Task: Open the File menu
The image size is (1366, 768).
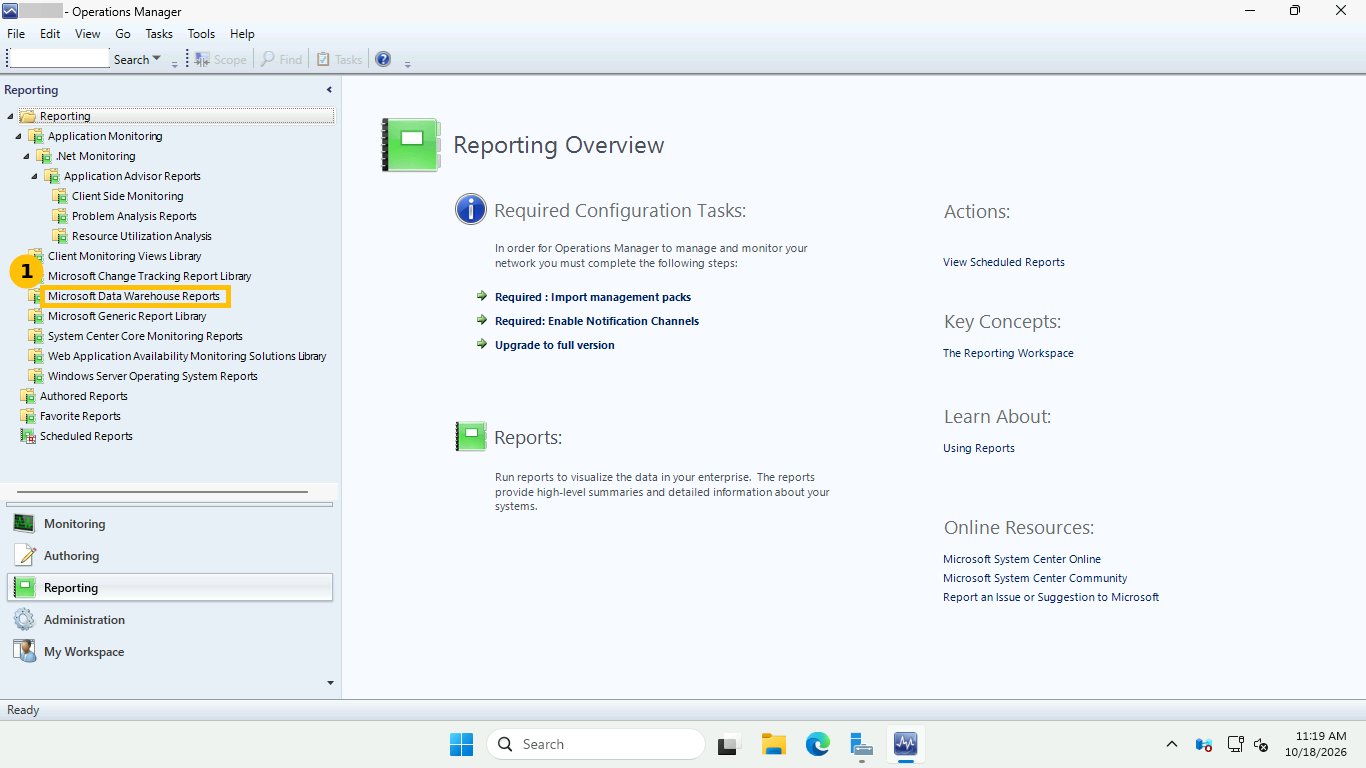Action: coord(16,34)
